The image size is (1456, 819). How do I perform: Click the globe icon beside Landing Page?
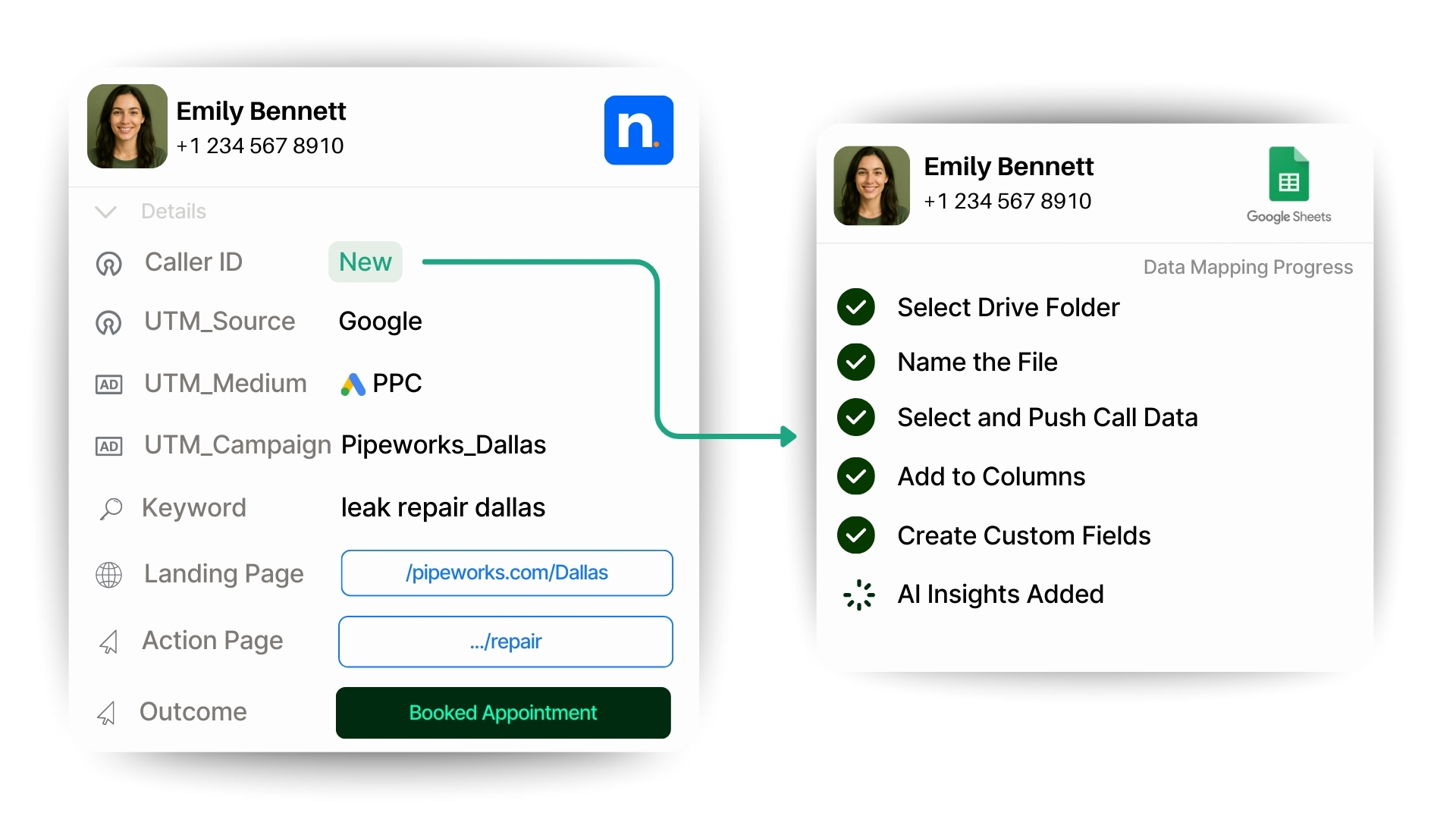108,575
